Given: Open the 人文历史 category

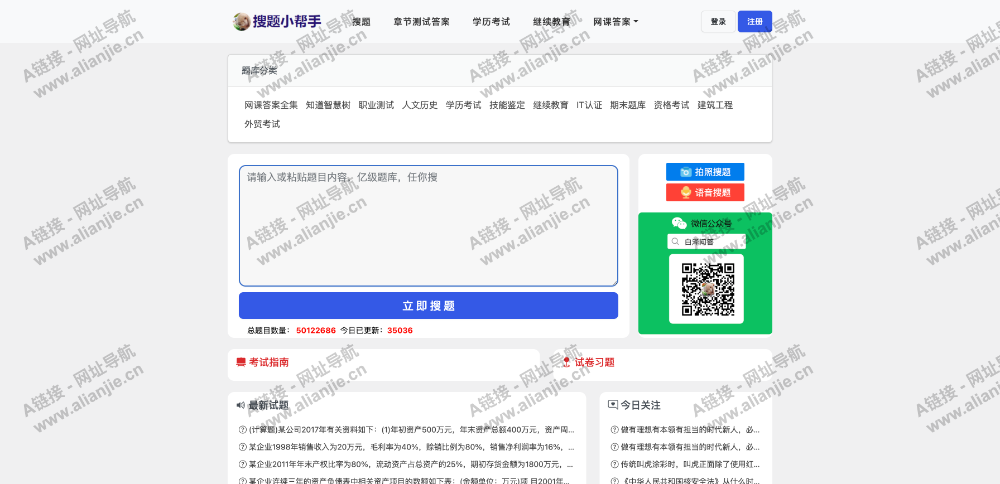Looking at the screenshot, I should pyautogui.click(x=420, y=105).
